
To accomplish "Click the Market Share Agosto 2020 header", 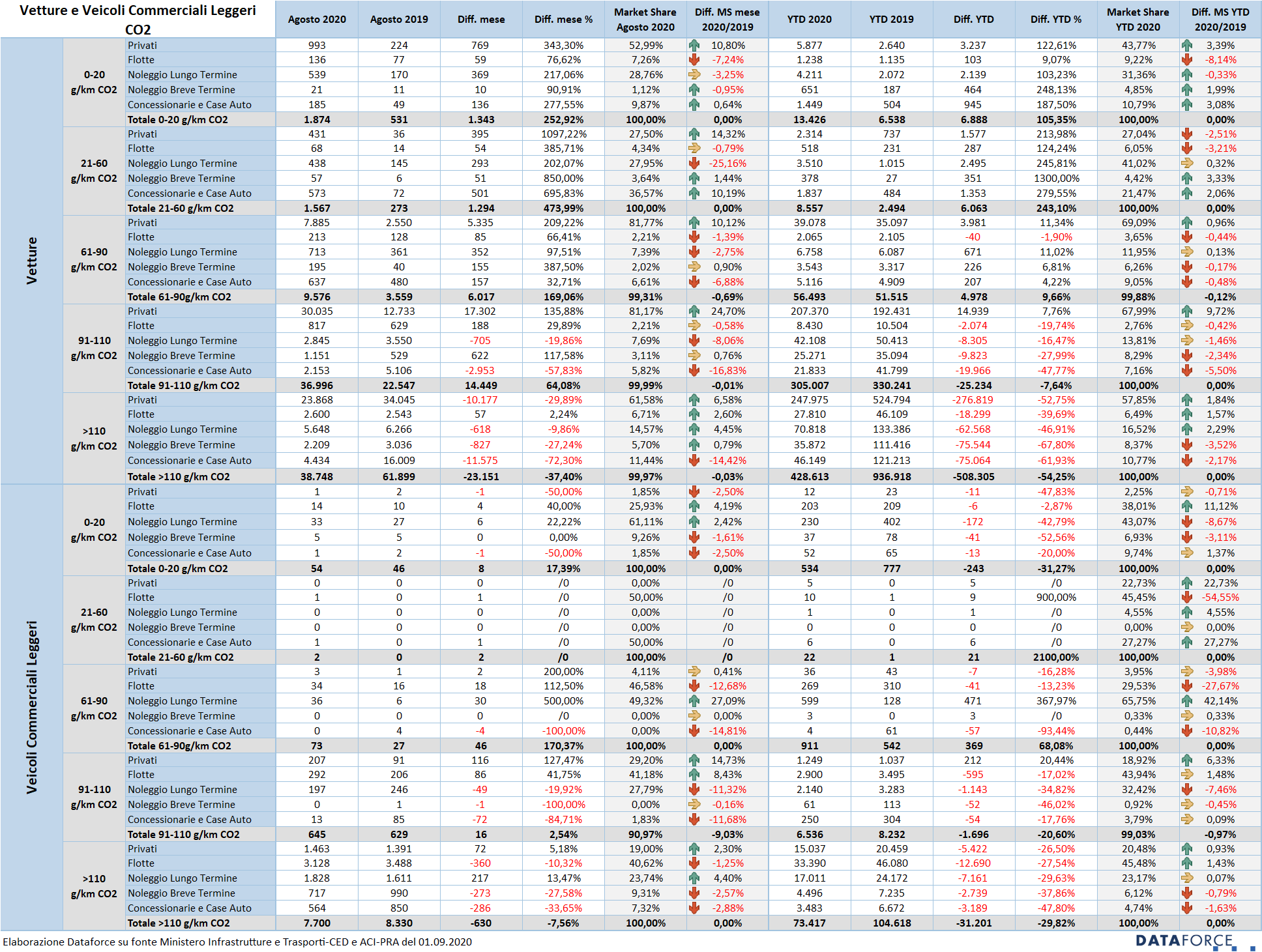I will tap(645, 20).
